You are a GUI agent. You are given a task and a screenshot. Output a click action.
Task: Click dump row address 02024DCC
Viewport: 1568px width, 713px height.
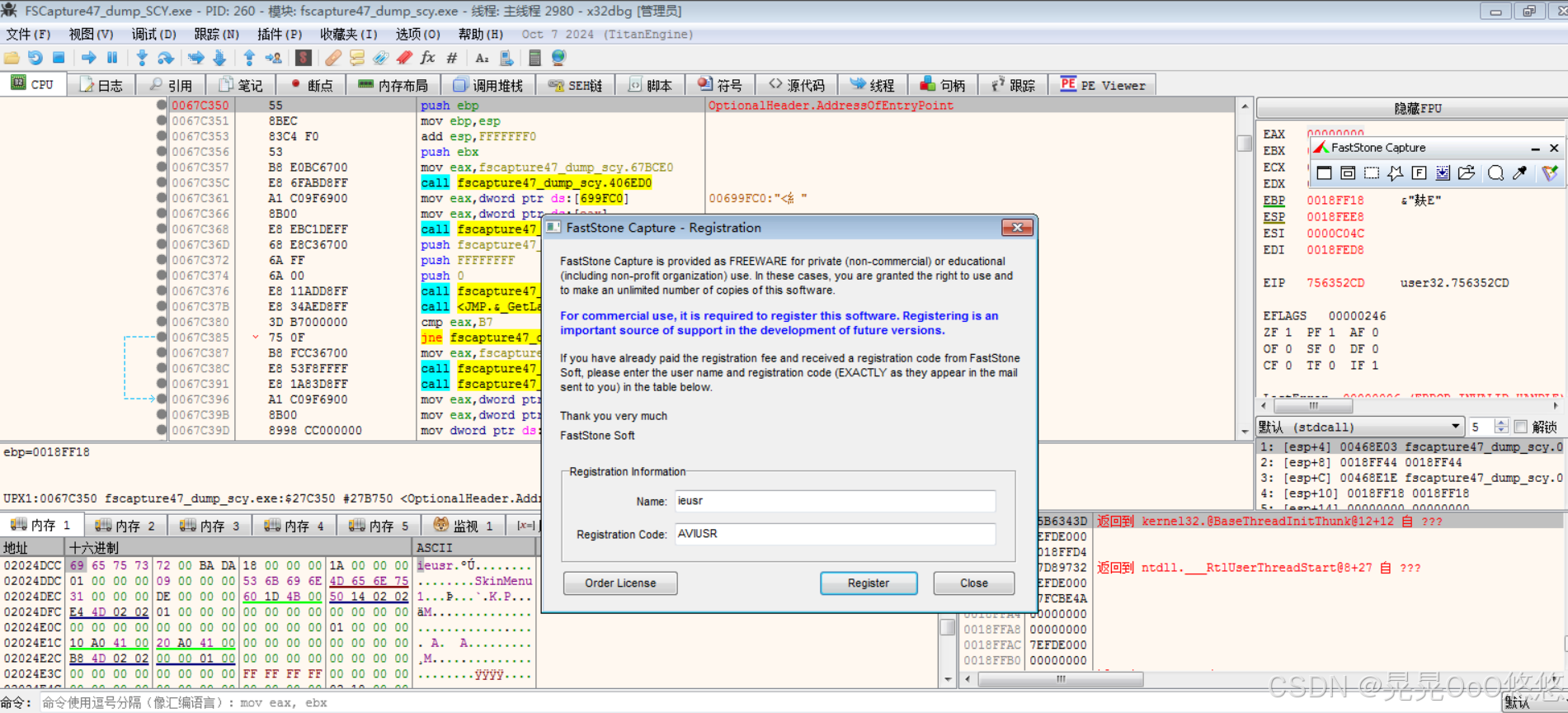click(x=32, y=565)
